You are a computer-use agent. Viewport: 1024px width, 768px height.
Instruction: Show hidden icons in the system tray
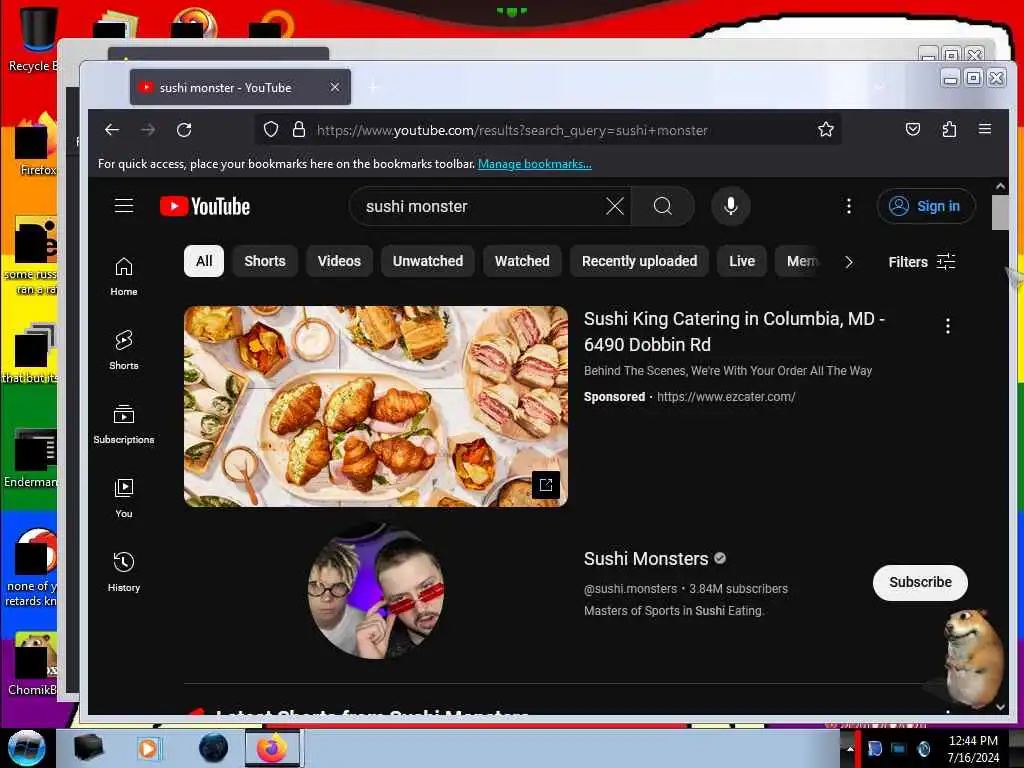click(x=850, y=748)
